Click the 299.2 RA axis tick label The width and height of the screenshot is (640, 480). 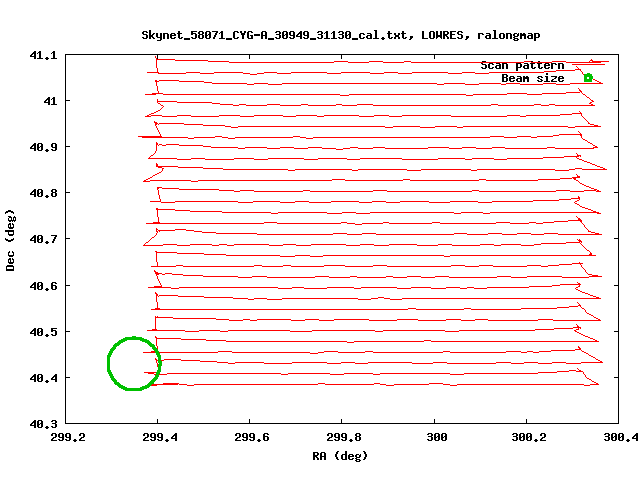pos(68,437)
